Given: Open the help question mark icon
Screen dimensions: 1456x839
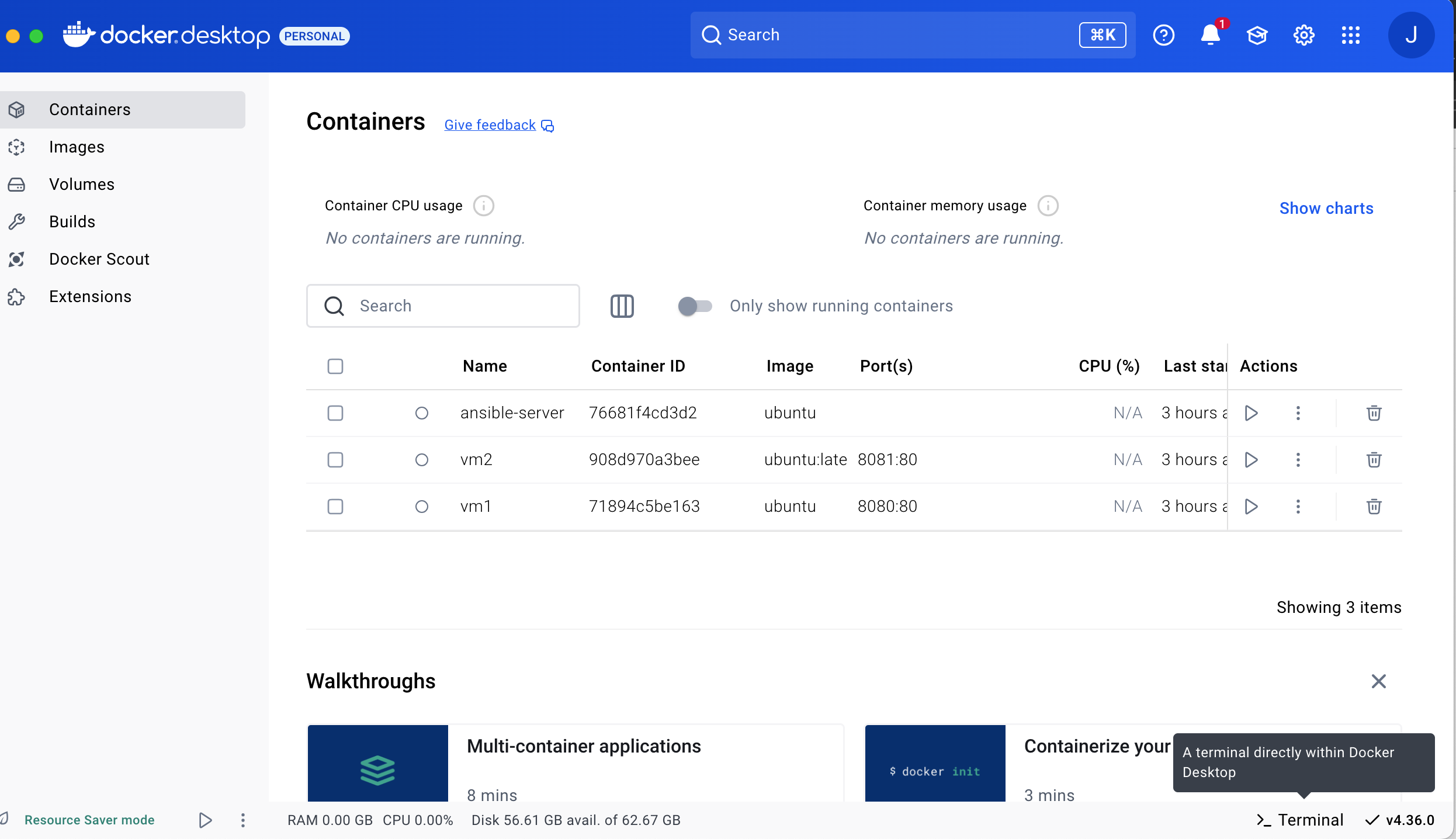Looking at the screenshot, I should (1163, 35).
